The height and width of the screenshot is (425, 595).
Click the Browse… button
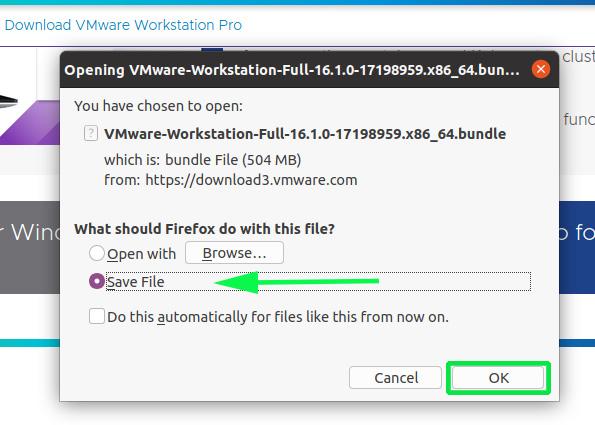pos(234,253)
